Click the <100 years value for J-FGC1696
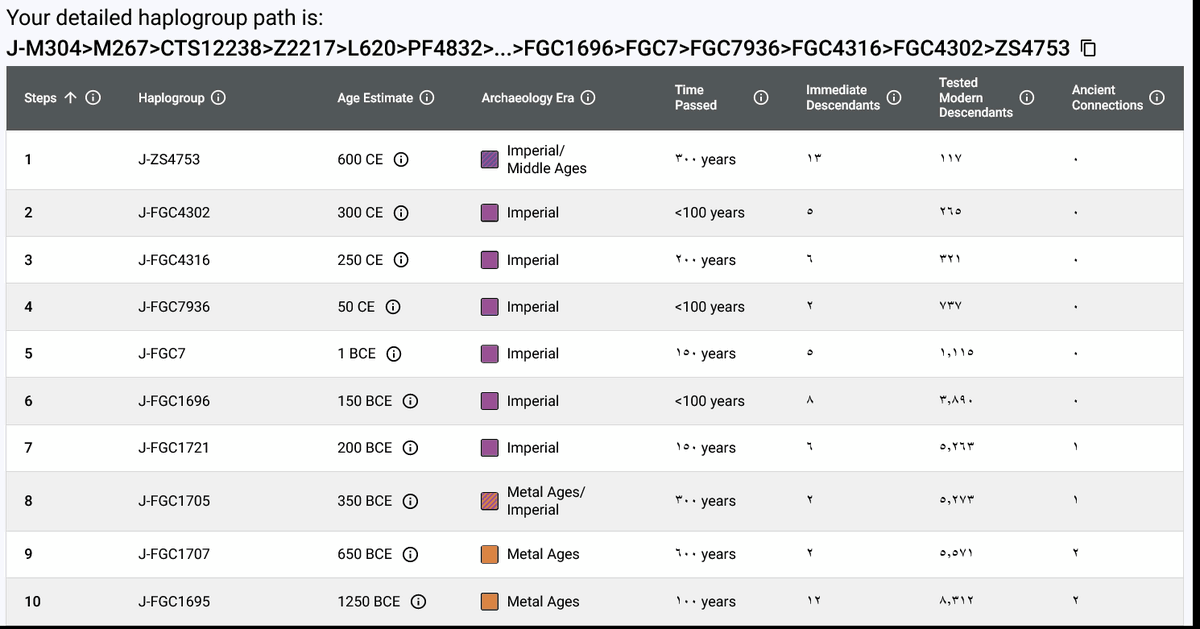 coord(710,401)
